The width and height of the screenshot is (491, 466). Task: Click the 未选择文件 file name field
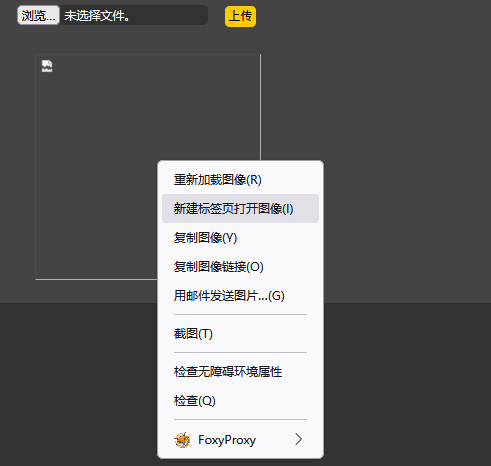[x=133, y=15]
